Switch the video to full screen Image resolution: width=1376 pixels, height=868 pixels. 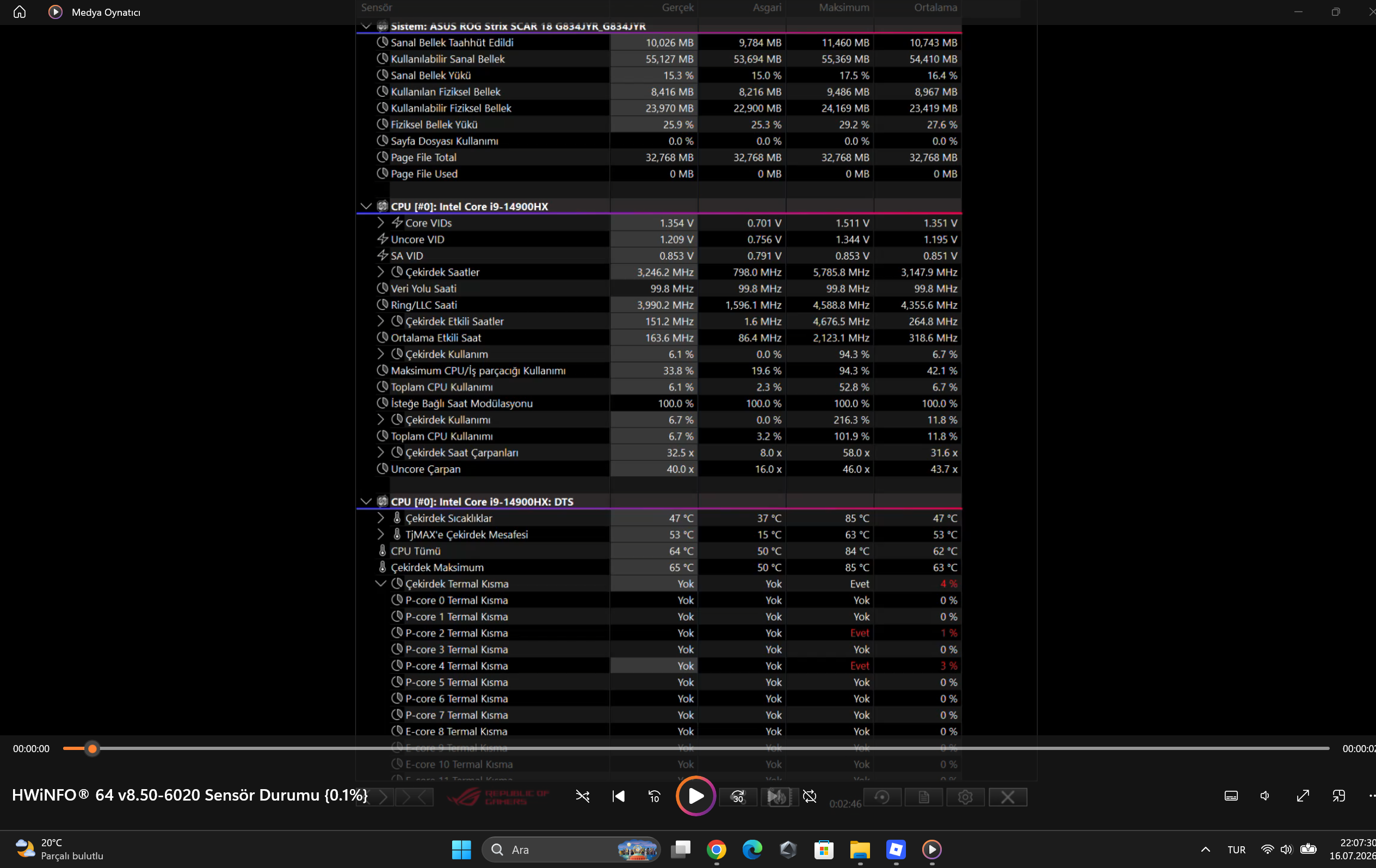tap(1303, 796)
